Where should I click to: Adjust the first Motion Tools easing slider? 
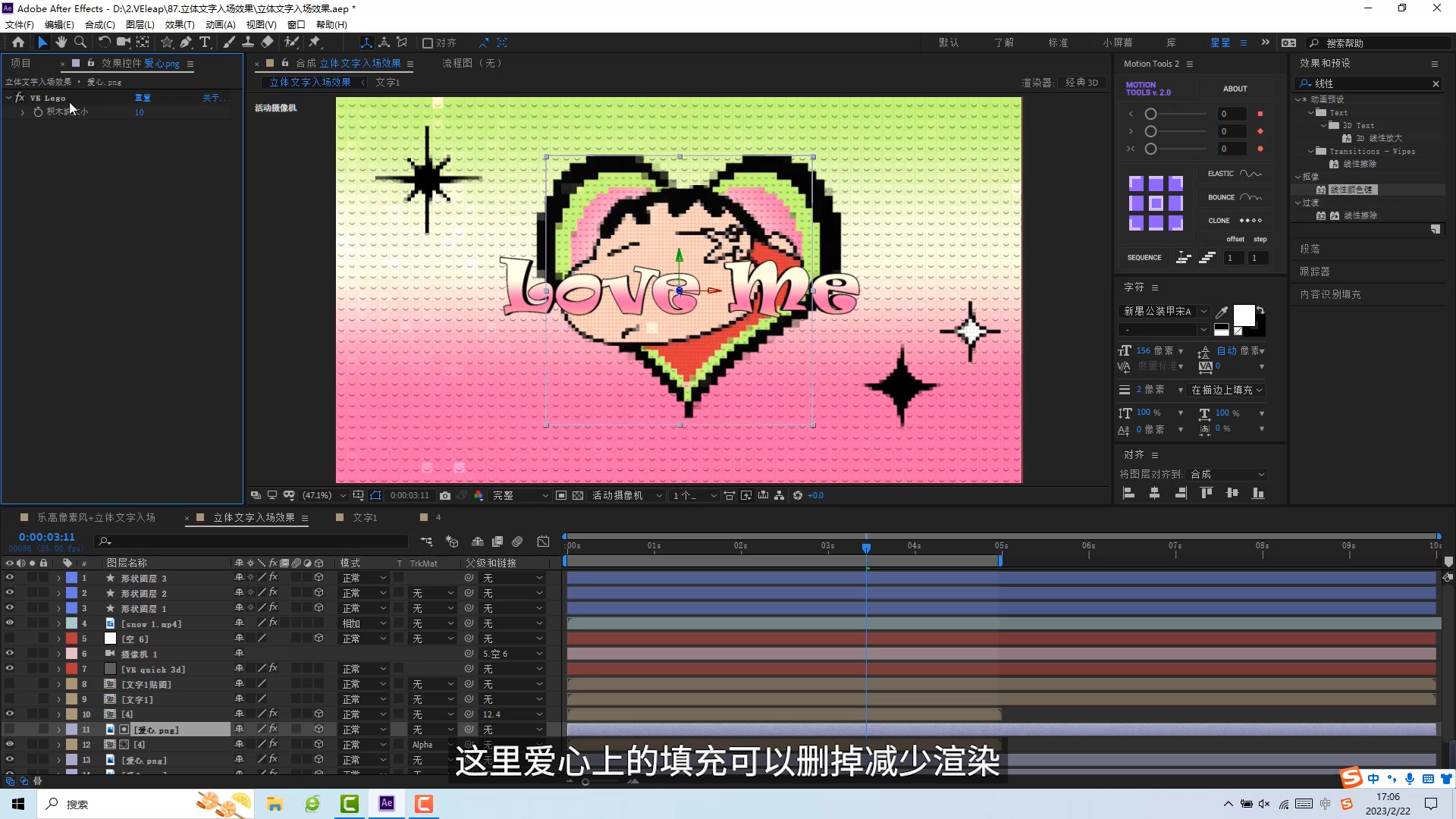click(x=1151, y=114)
